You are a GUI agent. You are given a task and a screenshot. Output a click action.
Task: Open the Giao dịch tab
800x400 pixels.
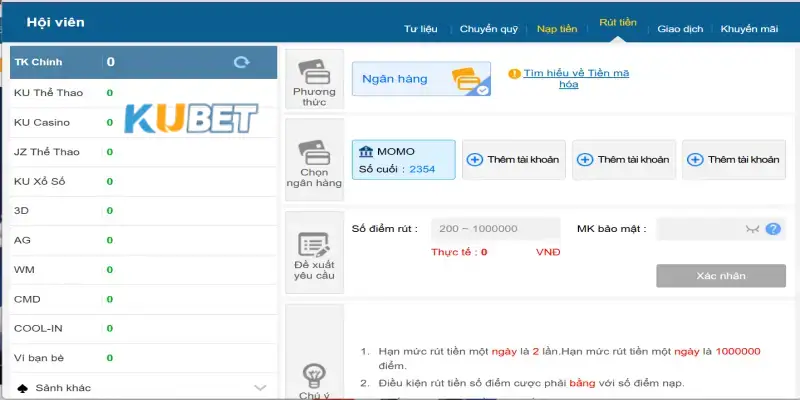[680, 29]
